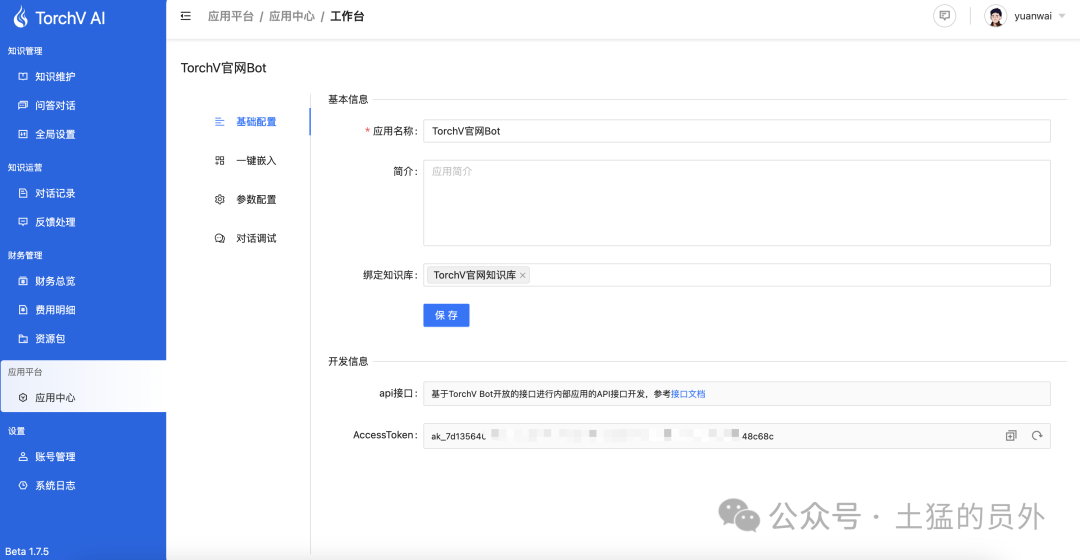Open the 绑定知识库 select box
Image resolution: width=1080 pixels, height=560 pixels.
(x=736, y=275)
